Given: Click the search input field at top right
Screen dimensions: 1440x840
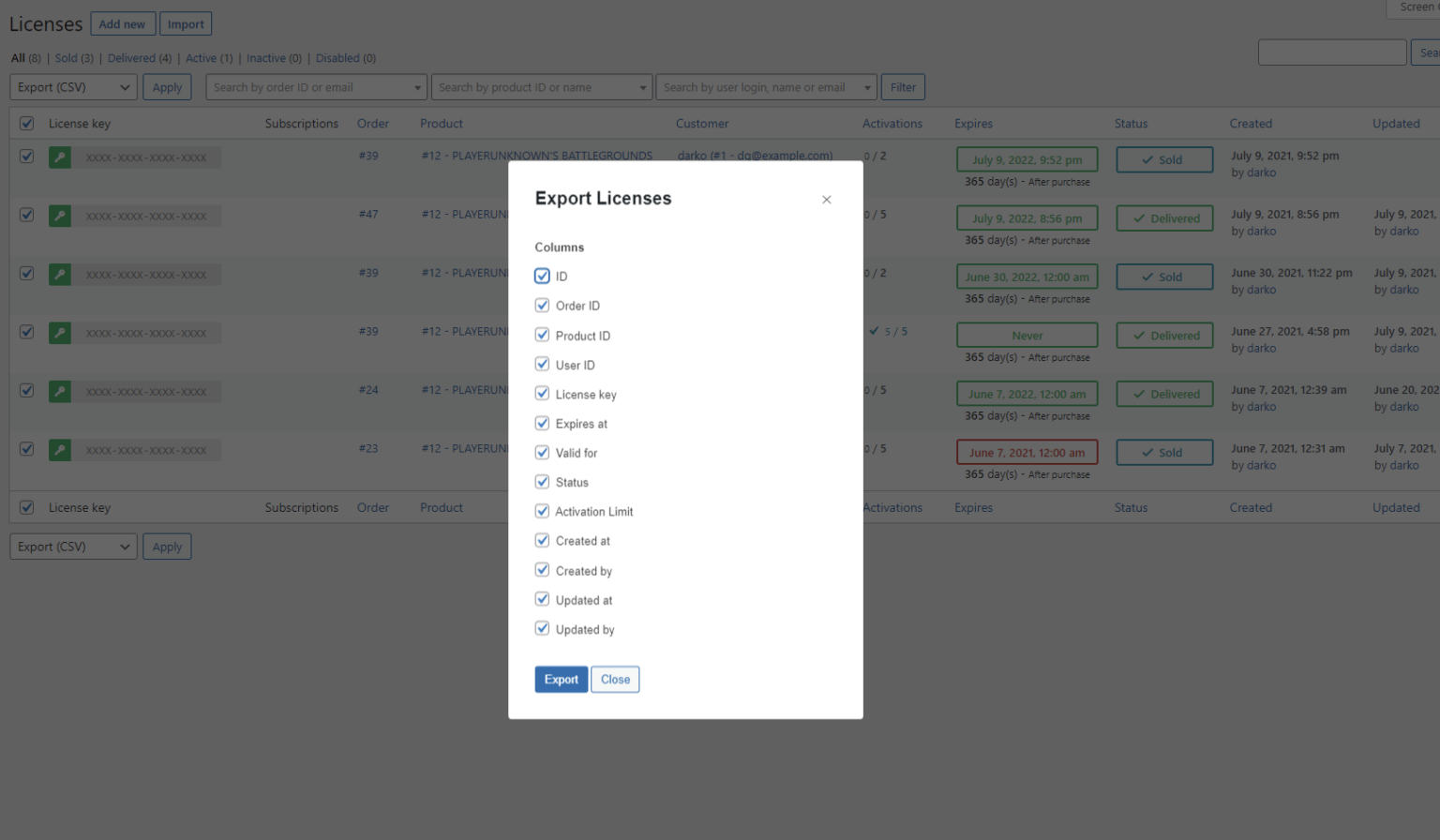Looking at the screenshot, I should [x=1331, y=52].
